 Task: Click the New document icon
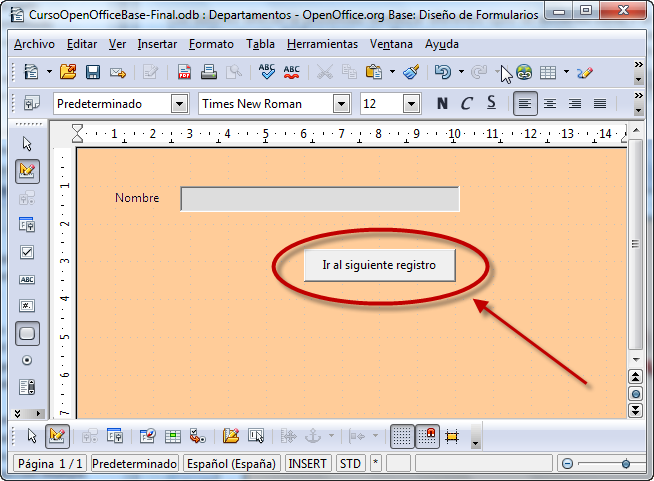pos(31,72)
